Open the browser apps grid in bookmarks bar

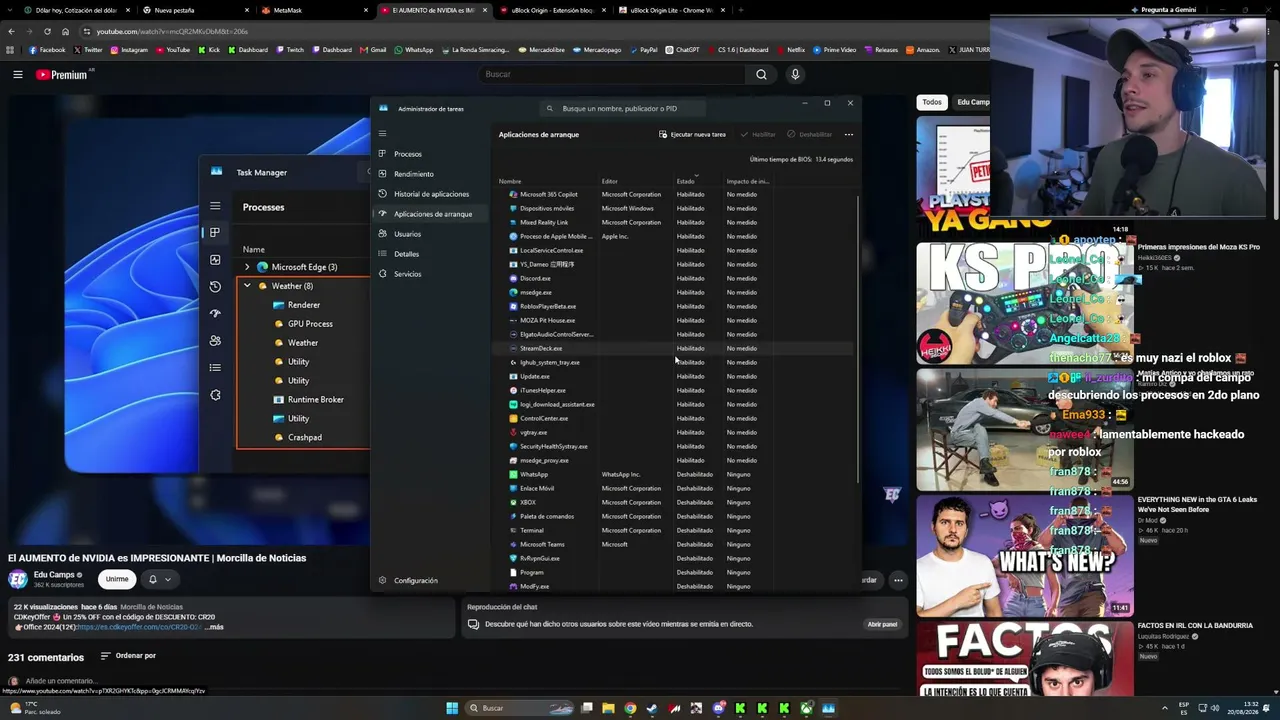[11, 50]
